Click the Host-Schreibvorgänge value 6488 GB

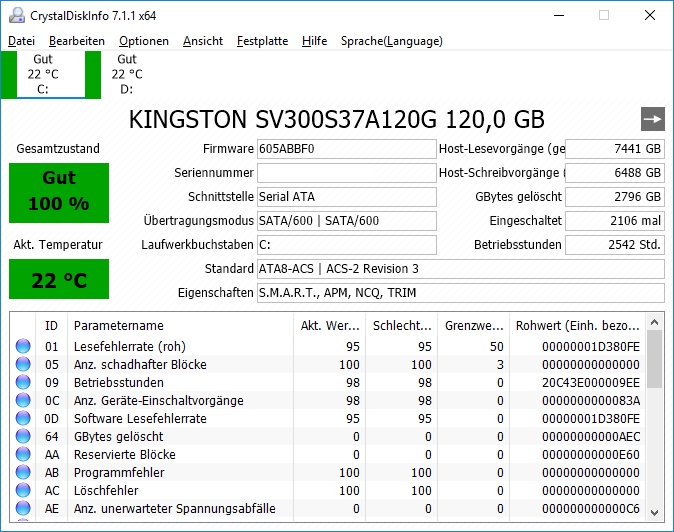615,173
